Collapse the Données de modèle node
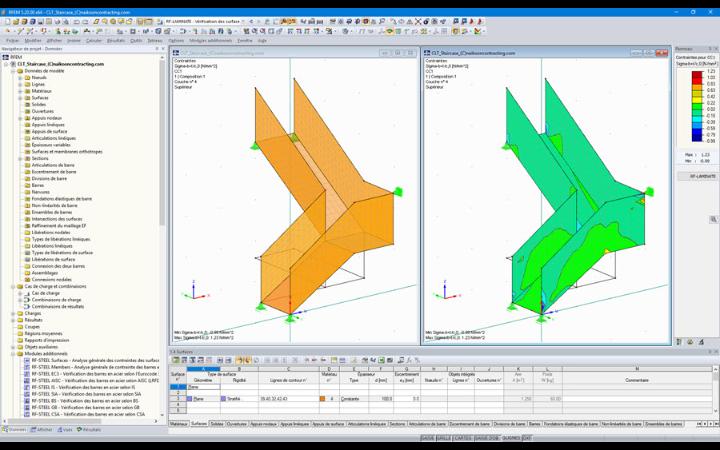The width and height of the screenshot is (720, 450). click(13, 71)
